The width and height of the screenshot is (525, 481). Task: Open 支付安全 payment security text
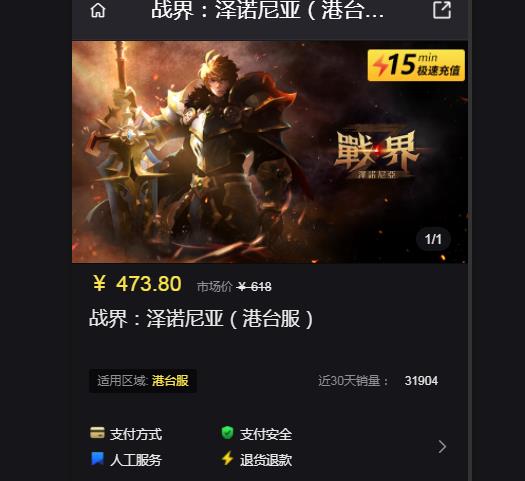(x=266, y=434)
